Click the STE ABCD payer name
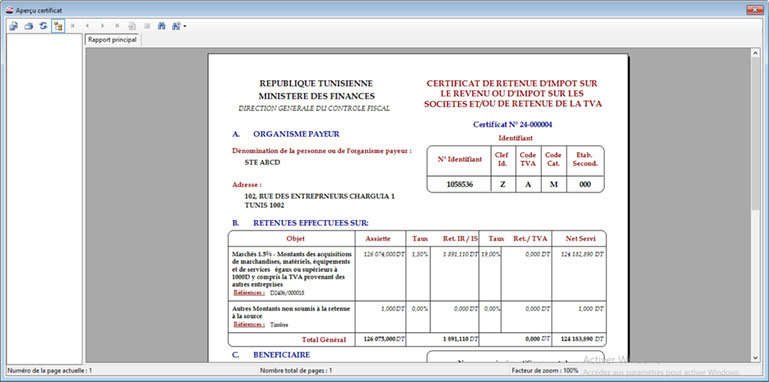 pos(262,162)
